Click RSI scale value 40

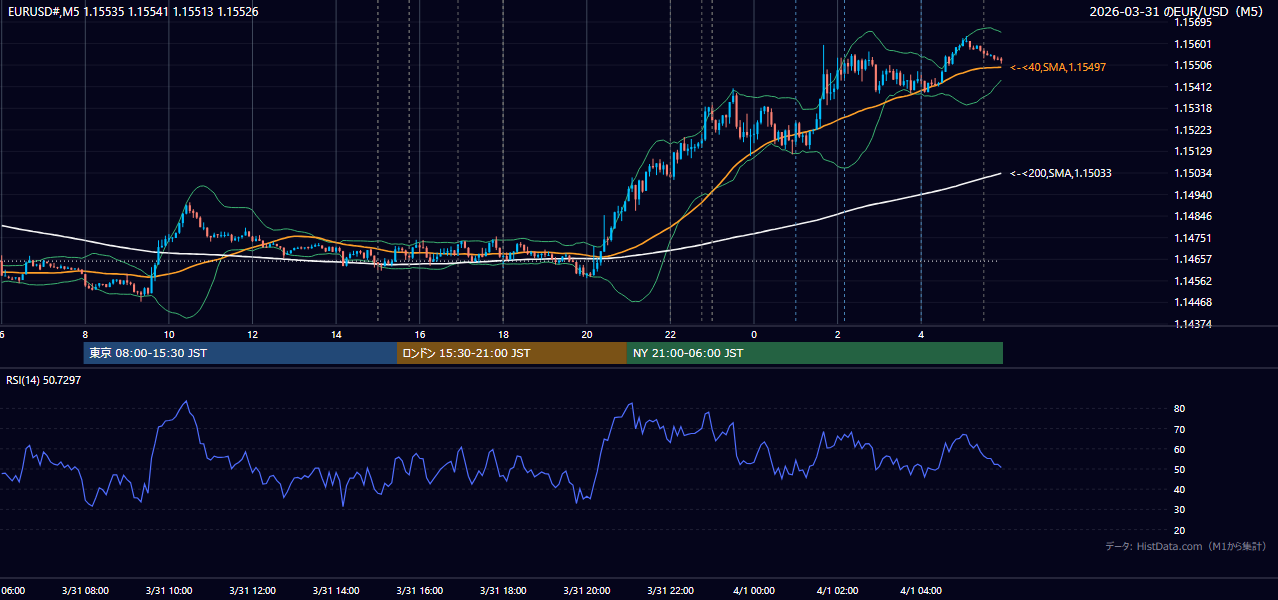point(1179,489)
